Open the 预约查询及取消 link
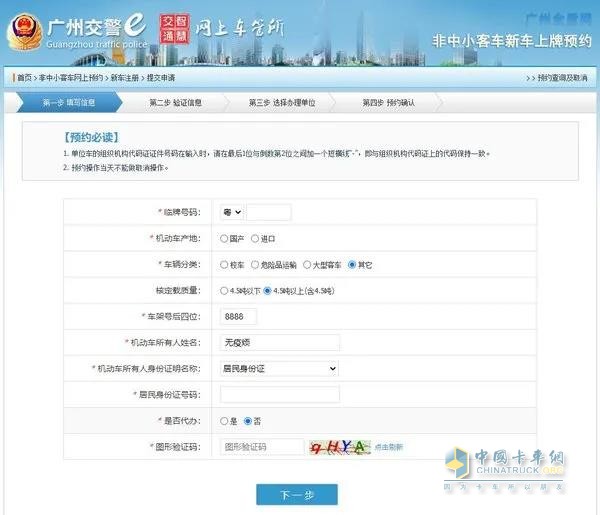Viewport: 600px width, 515px height. tap(559, 77)
